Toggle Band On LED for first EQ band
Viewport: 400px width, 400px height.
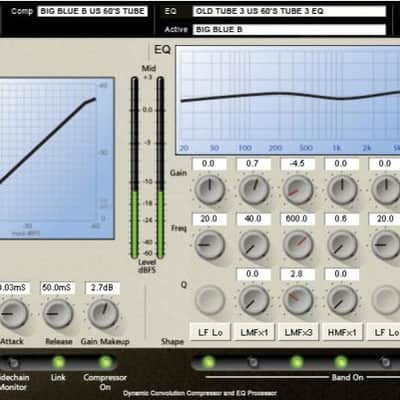208,362
